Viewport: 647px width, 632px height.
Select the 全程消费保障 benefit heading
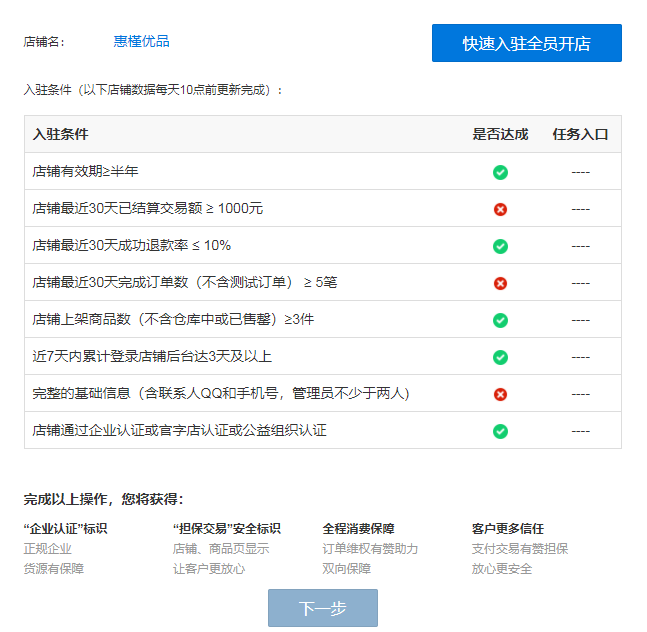(358, 528)
